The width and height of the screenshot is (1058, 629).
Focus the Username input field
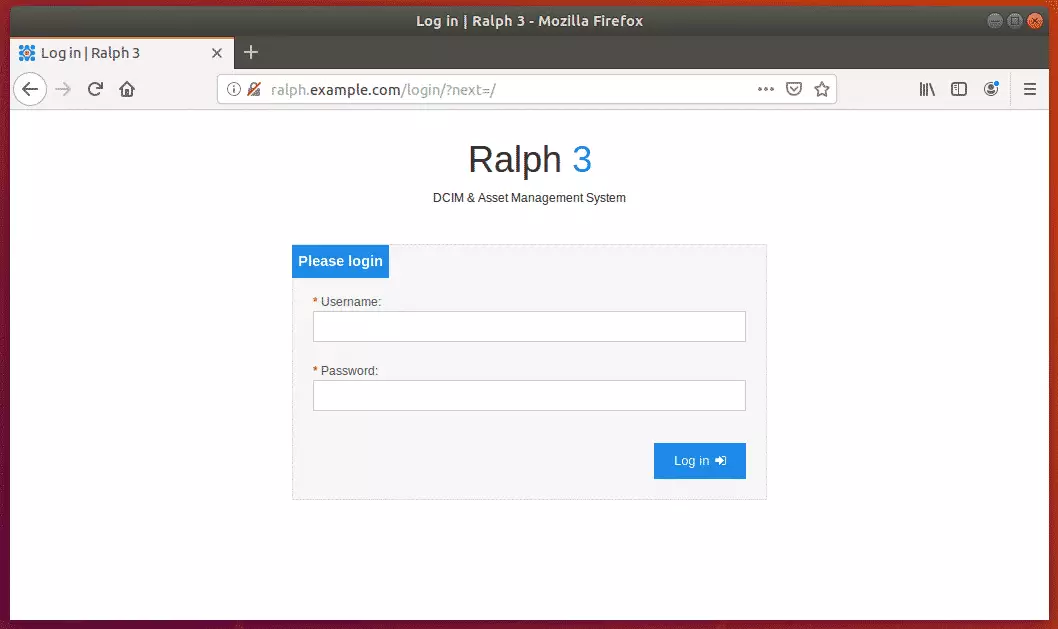529,327
